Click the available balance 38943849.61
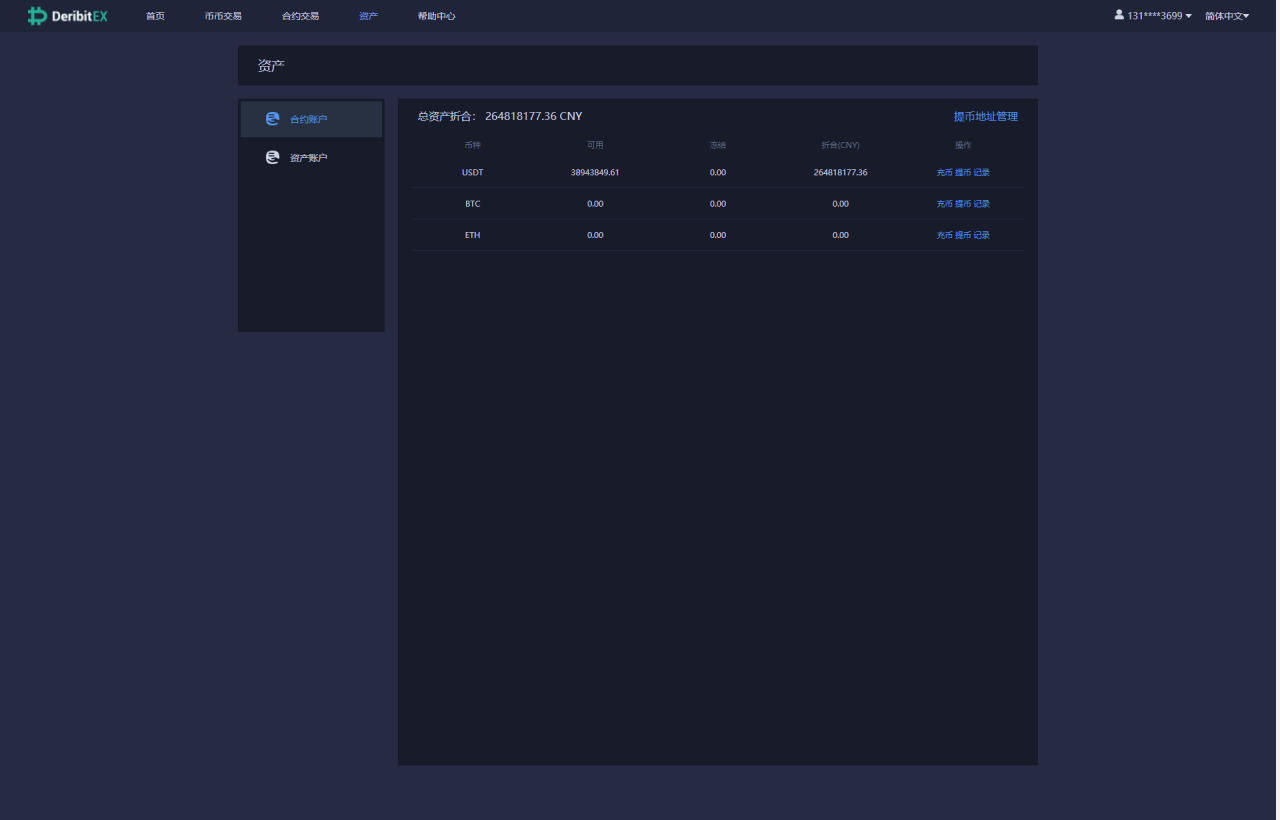This screenshot has width=1280, height=820. pyautogui.click(x=595, y=172)
